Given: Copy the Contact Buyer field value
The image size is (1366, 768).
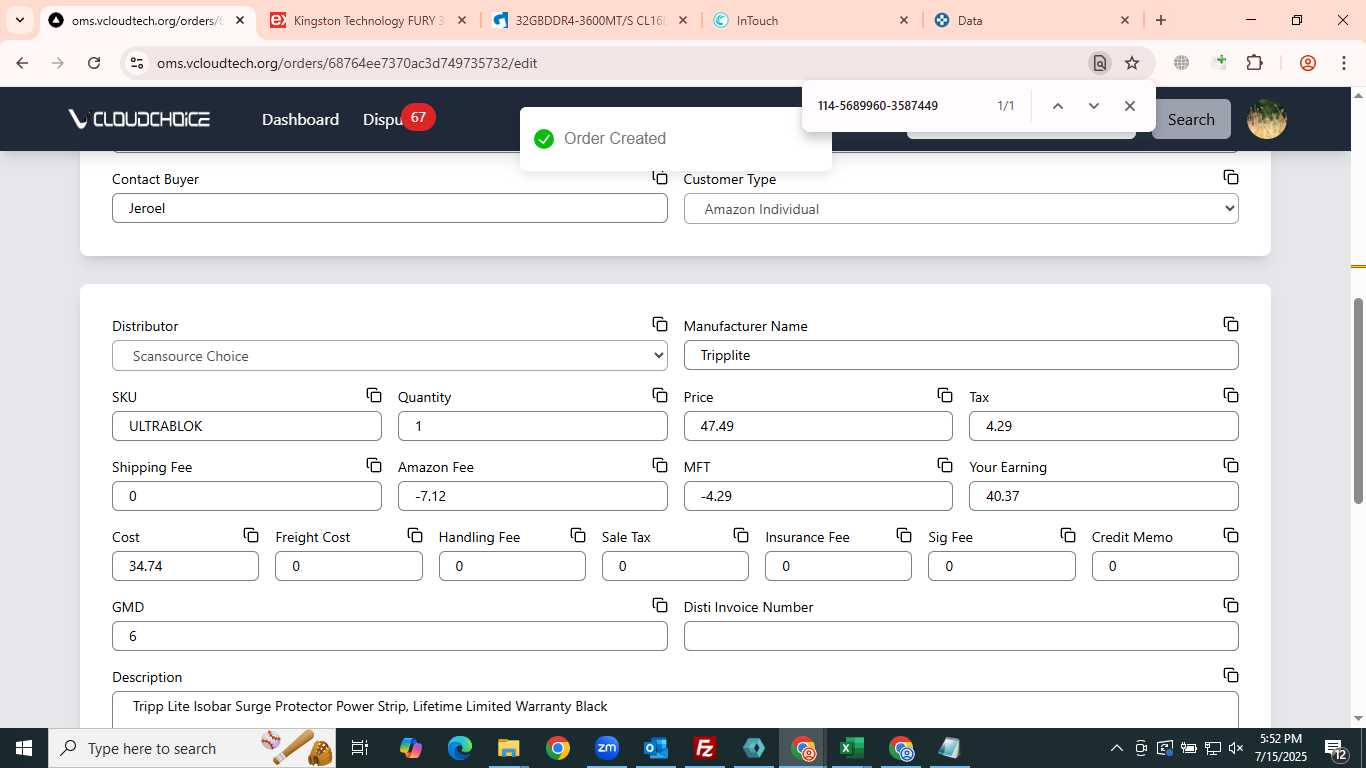Looking at the screenshot, I should tap(660, 178).
